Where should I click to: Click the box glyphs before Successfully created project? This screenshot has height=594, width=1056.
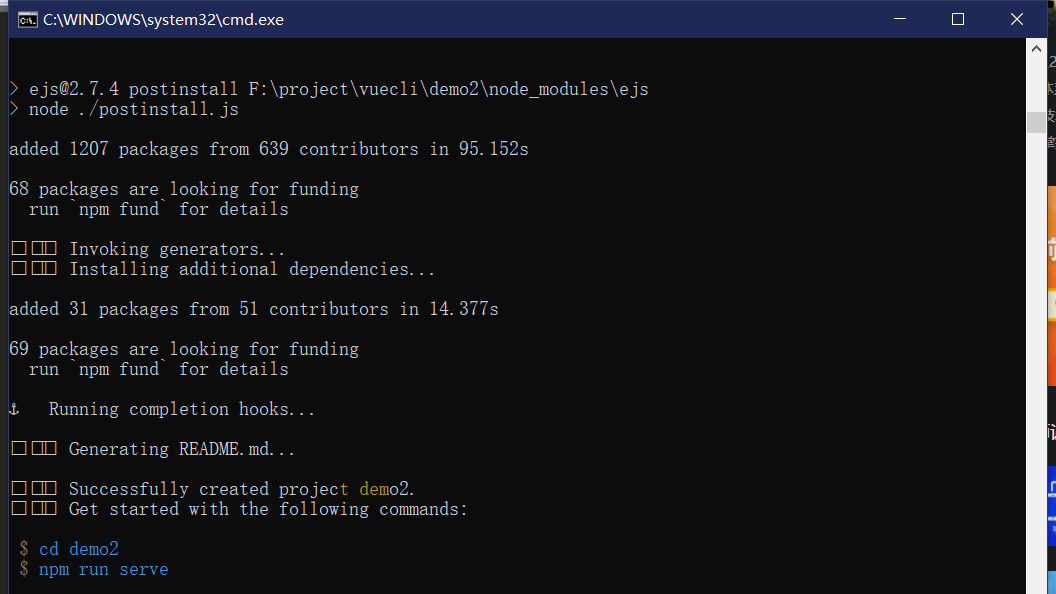point(34,488)
